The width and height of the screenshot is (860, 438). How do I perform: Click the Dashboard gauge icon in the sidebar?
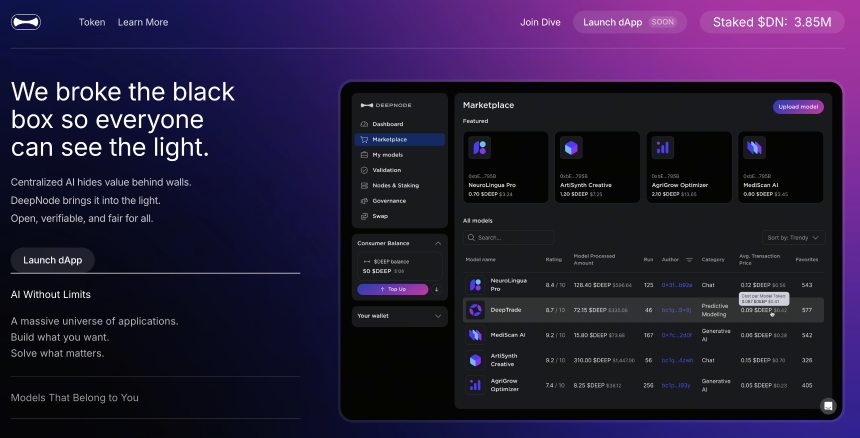pos(364,124)
